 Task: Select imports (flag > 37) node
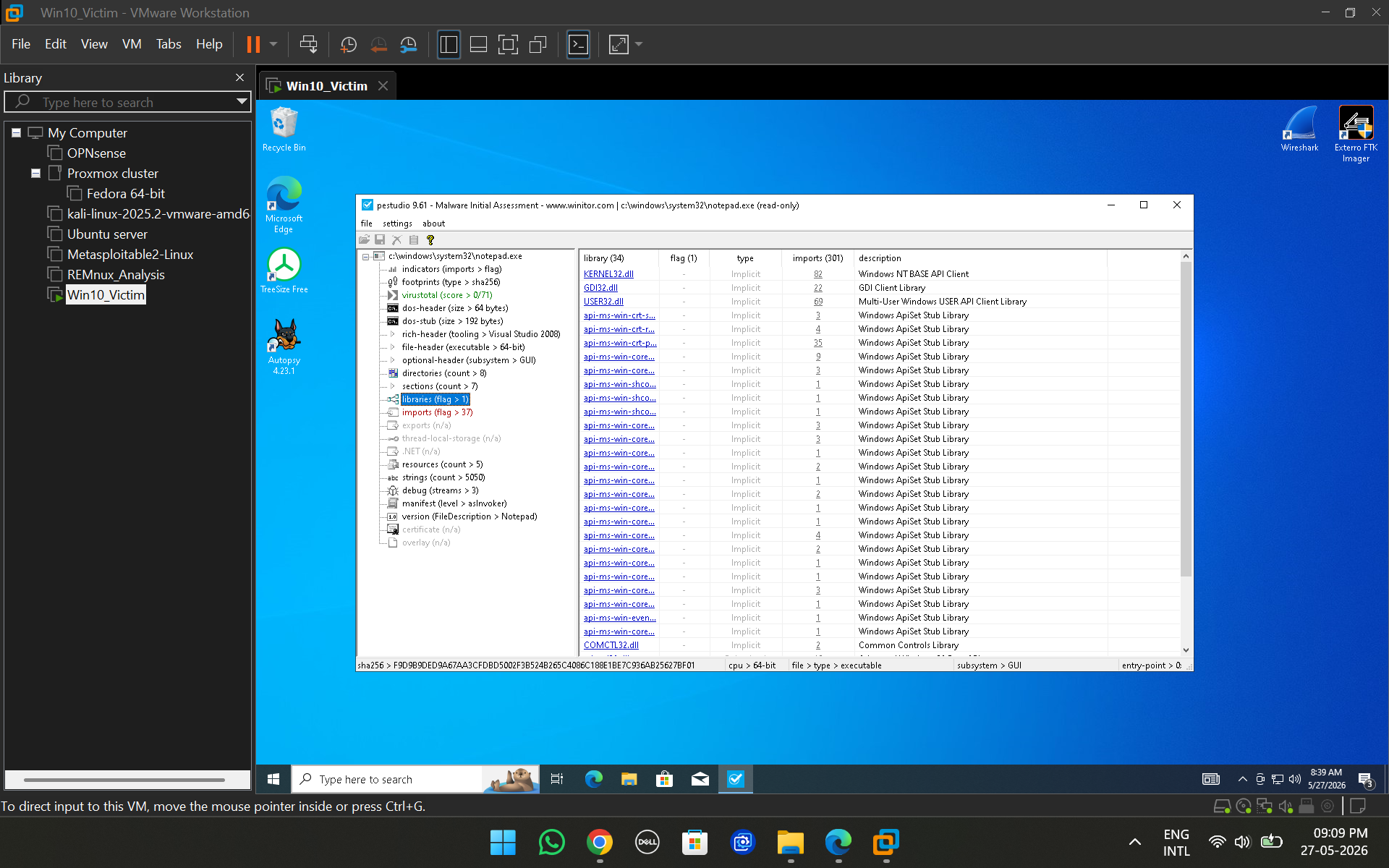click(x=437, y=412)
